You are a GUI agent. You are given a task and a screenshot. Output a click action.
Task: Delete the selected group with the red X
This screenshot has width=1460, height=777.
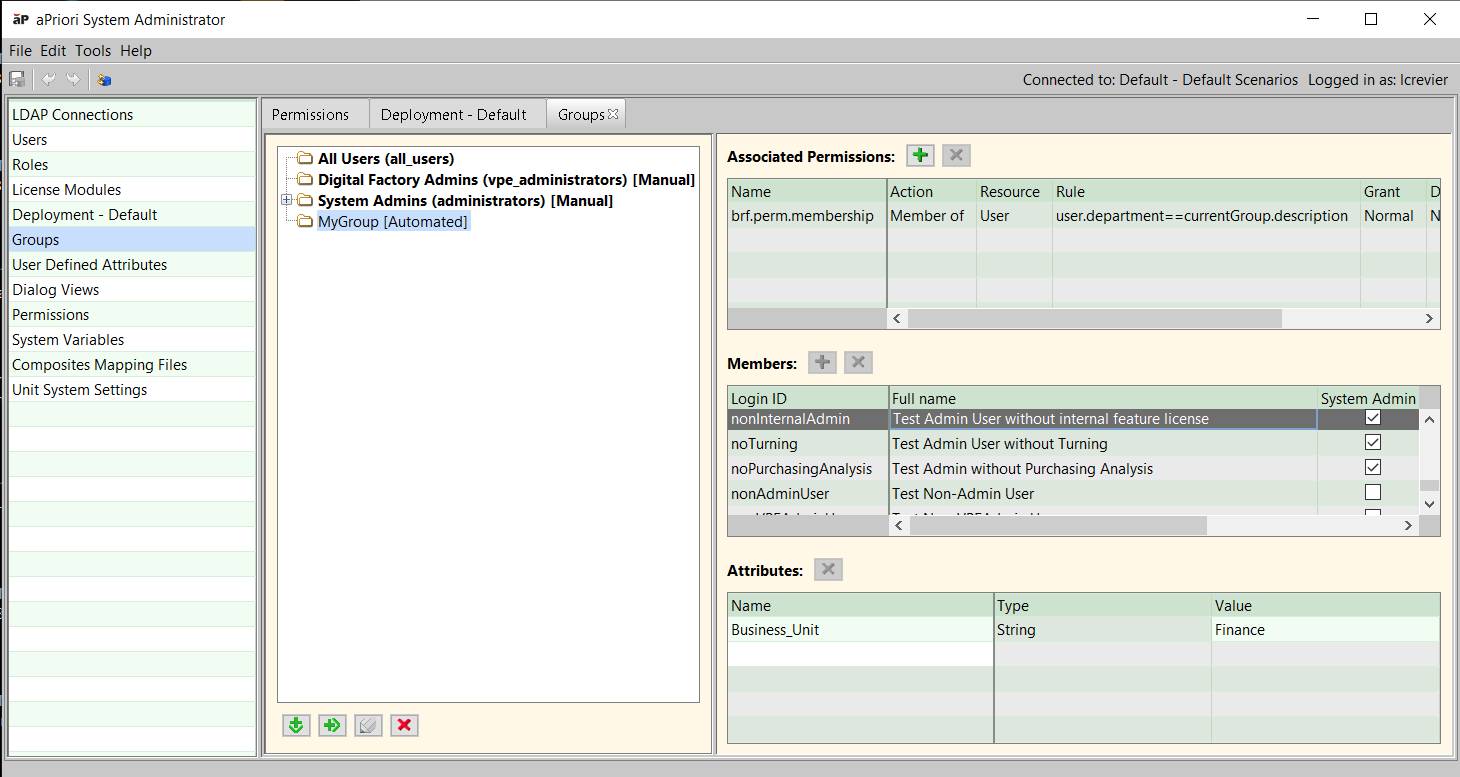click(x=404, y=725)
